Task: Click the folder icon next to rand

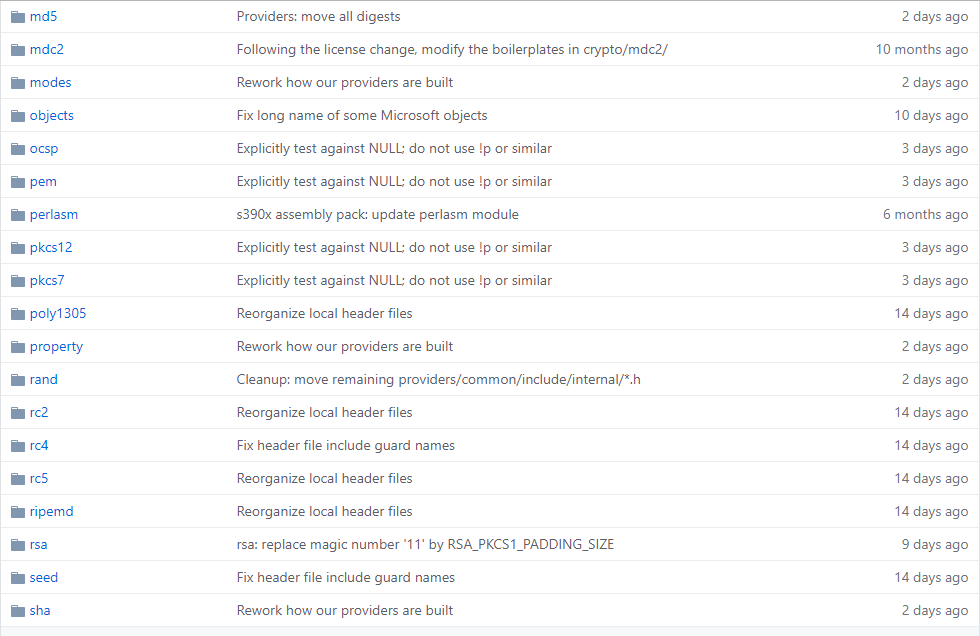Action: pos(17,379)
